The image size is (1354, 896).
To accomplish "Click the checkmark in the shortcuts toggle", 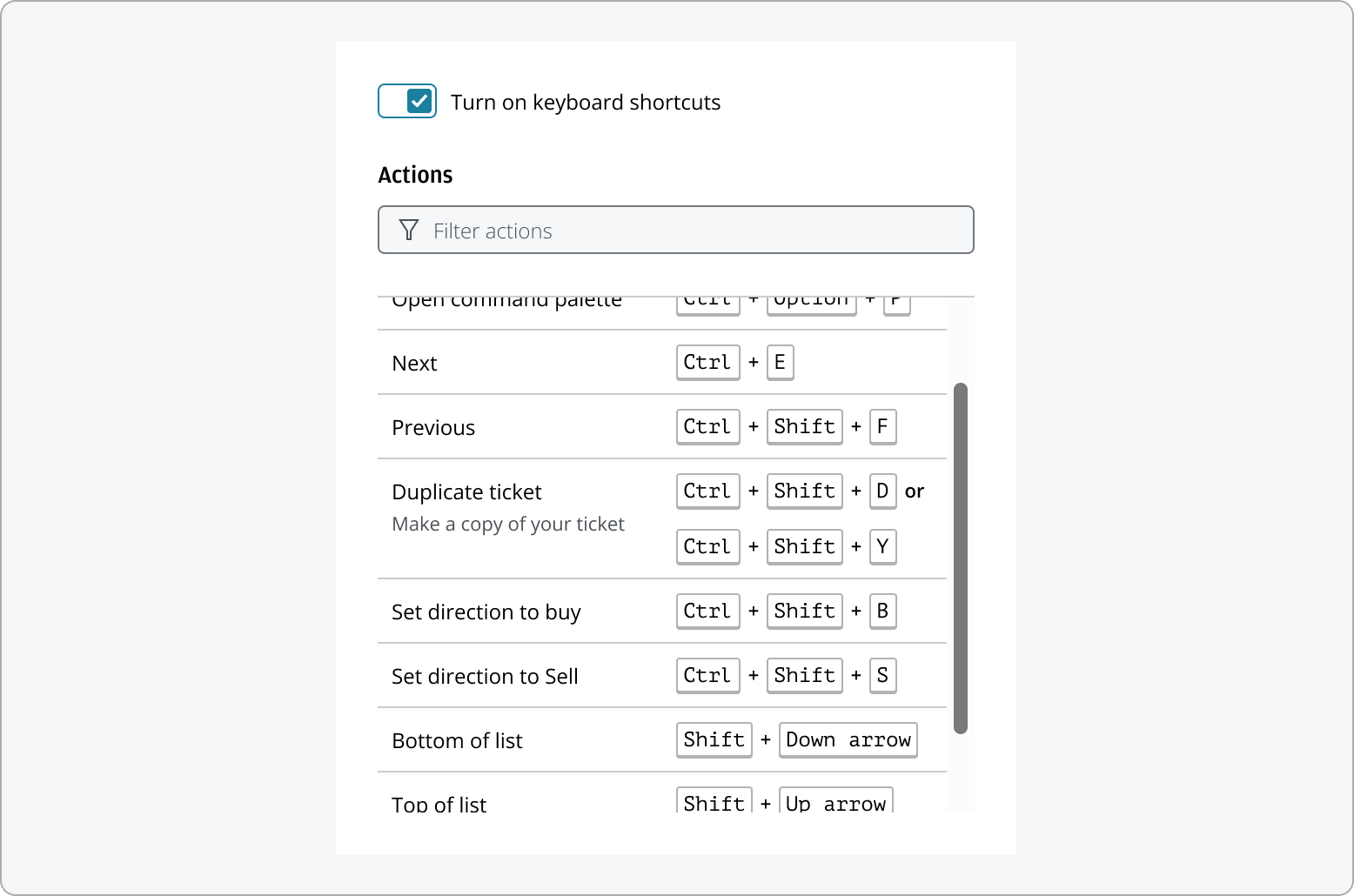I will (x=419, y=101).
